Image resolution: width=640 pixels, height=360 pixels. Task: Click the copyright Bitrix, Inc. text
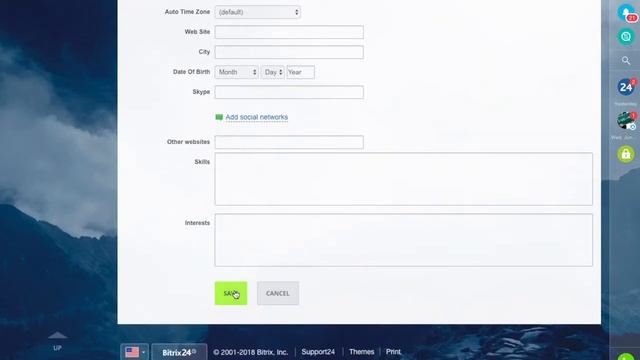251,352
